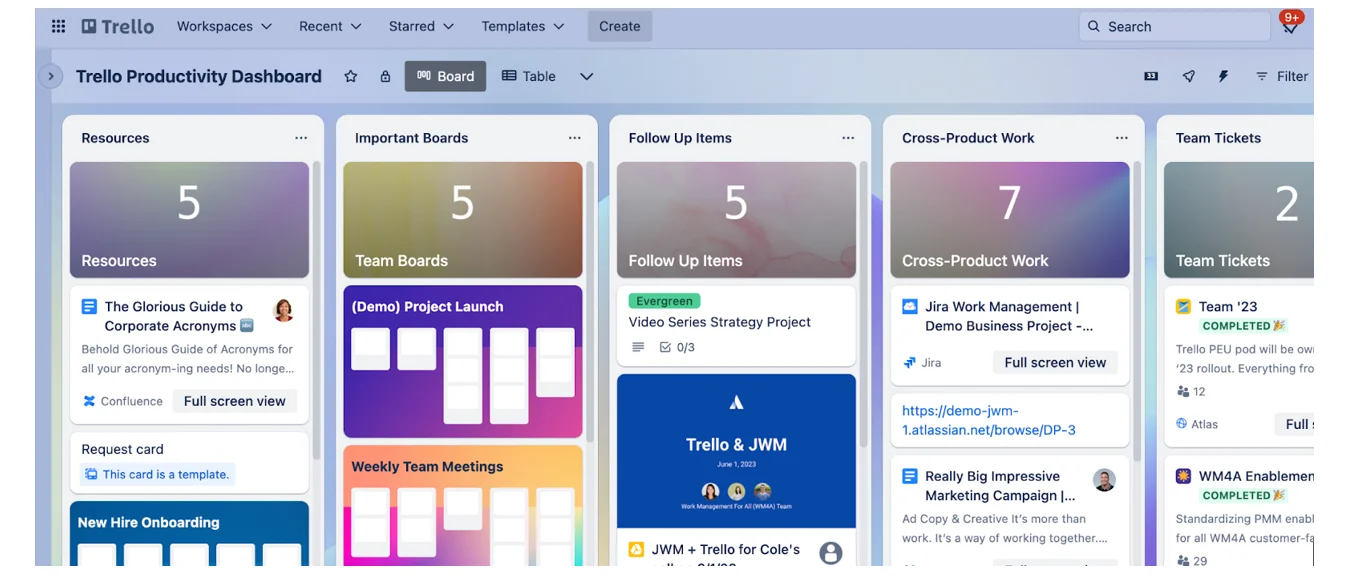This screenshot has width=1356, height=587.
Task: Open the Recent menu
Action: [x=329, y=26]
